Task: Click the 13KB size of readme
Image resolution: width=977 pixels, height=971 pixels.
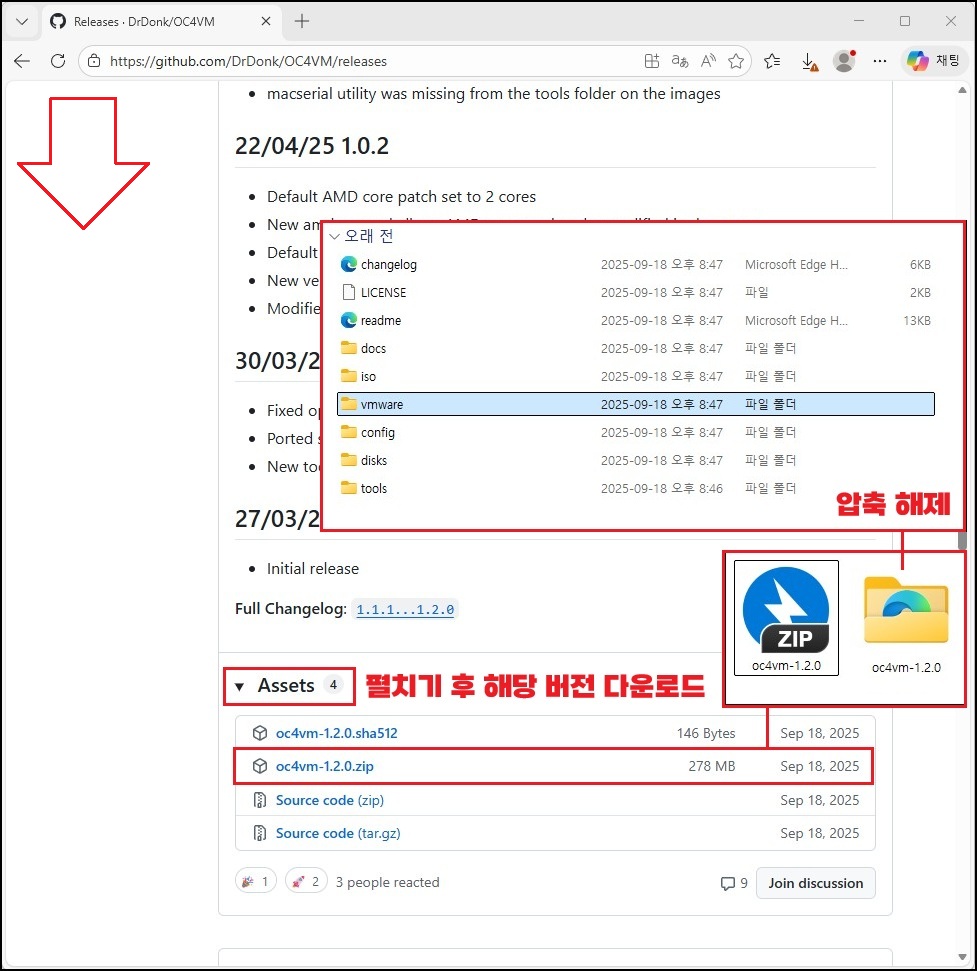Action: click(x=917, y=320)
